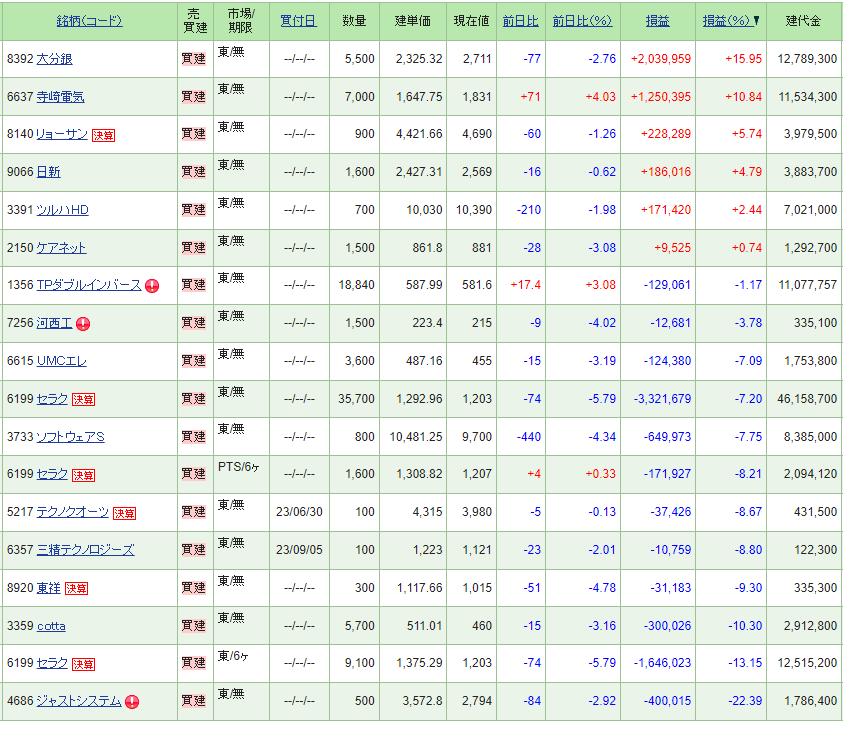Click the 損益(%) column header link
Viewport: 843px width, 729px height.
click(726, 21)
